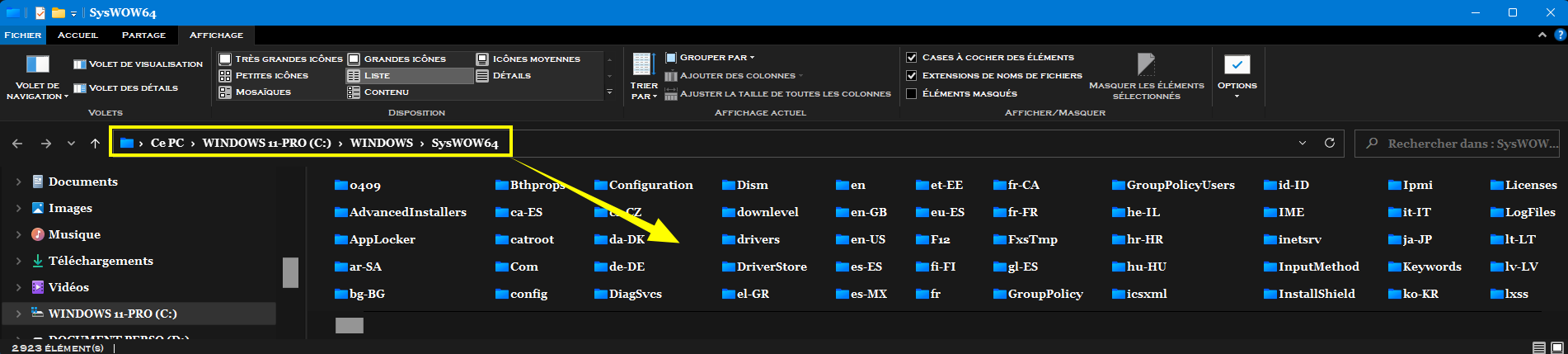Click the navigation pane icon (Volet de navigation)
The image size is (1568, 354).
click(x=37, y=64)
